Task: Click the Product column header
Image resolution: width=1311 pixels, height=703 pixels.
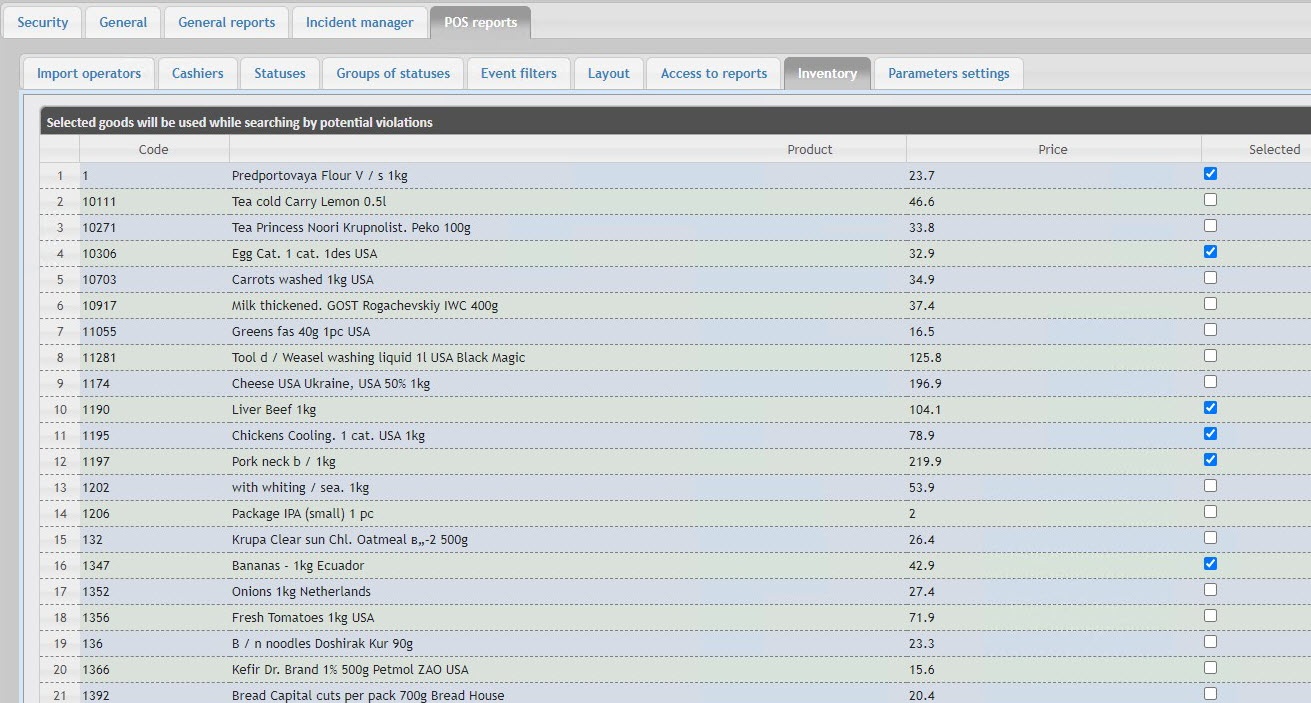Action: click(809, 149)
